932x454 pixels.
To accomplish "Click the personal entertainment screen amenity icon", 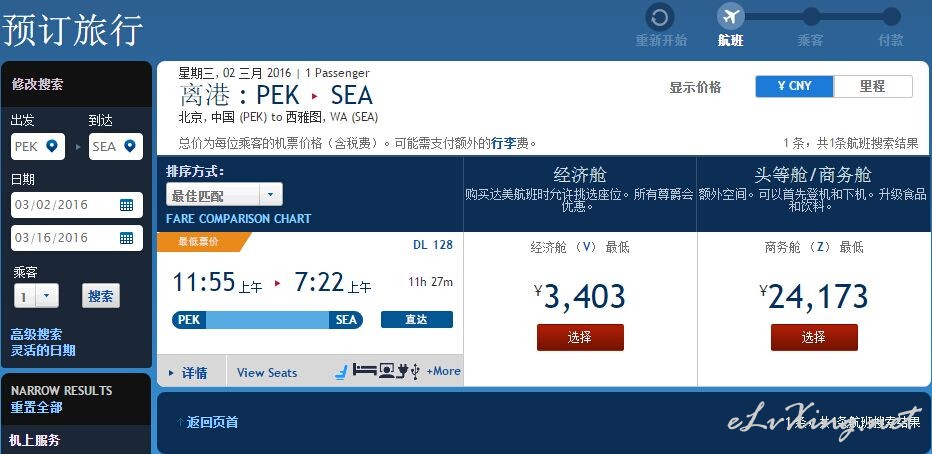I will (x=387, y=371).
